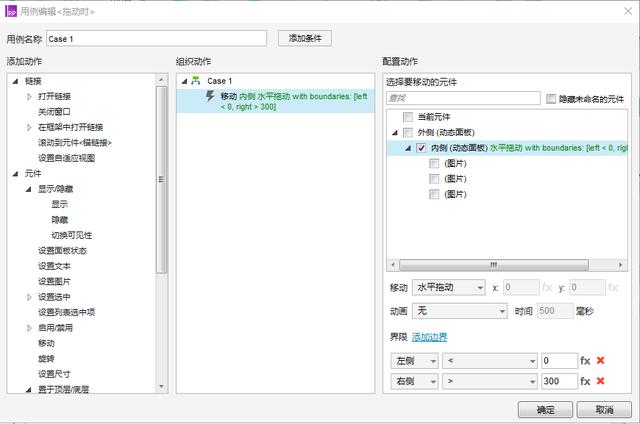Click the 添加条件 button

pyautogui.click(x=304, y=38)
